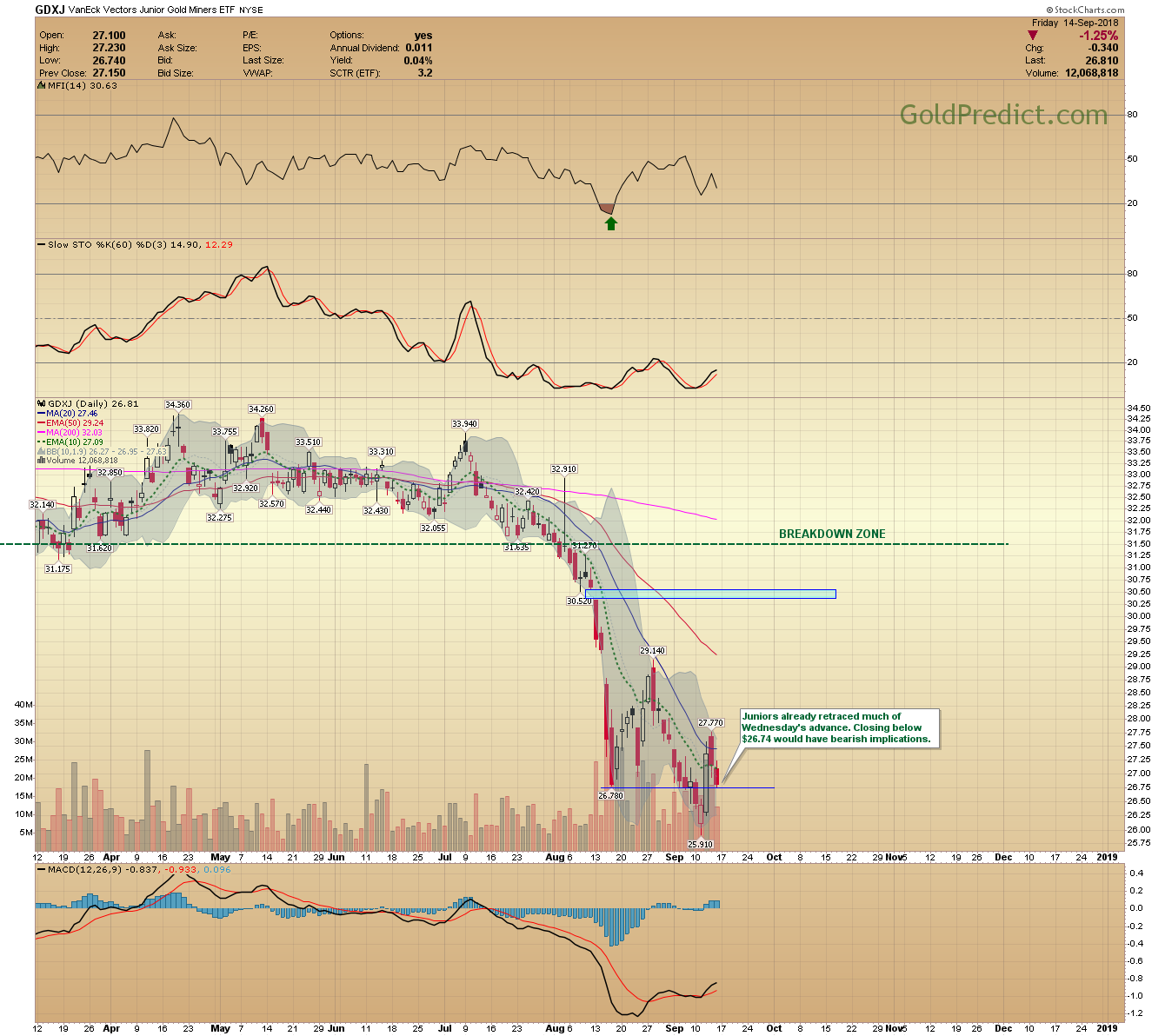Click the MFI(14) 30.63 indicator label
The image size is (1165, 1036).
[83, 86]
